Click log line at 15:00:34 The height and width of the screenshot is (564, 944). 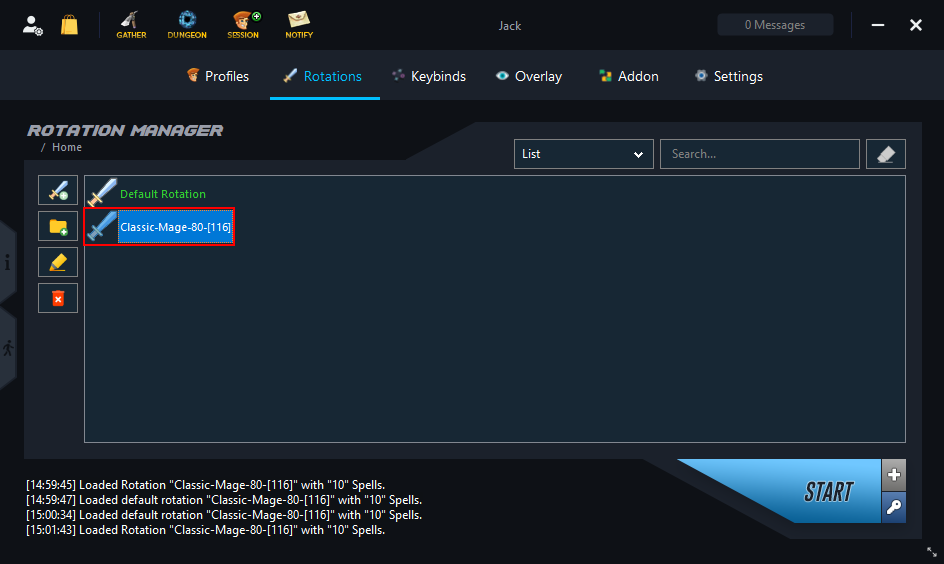pyautogui.click(x=224, y=515)
